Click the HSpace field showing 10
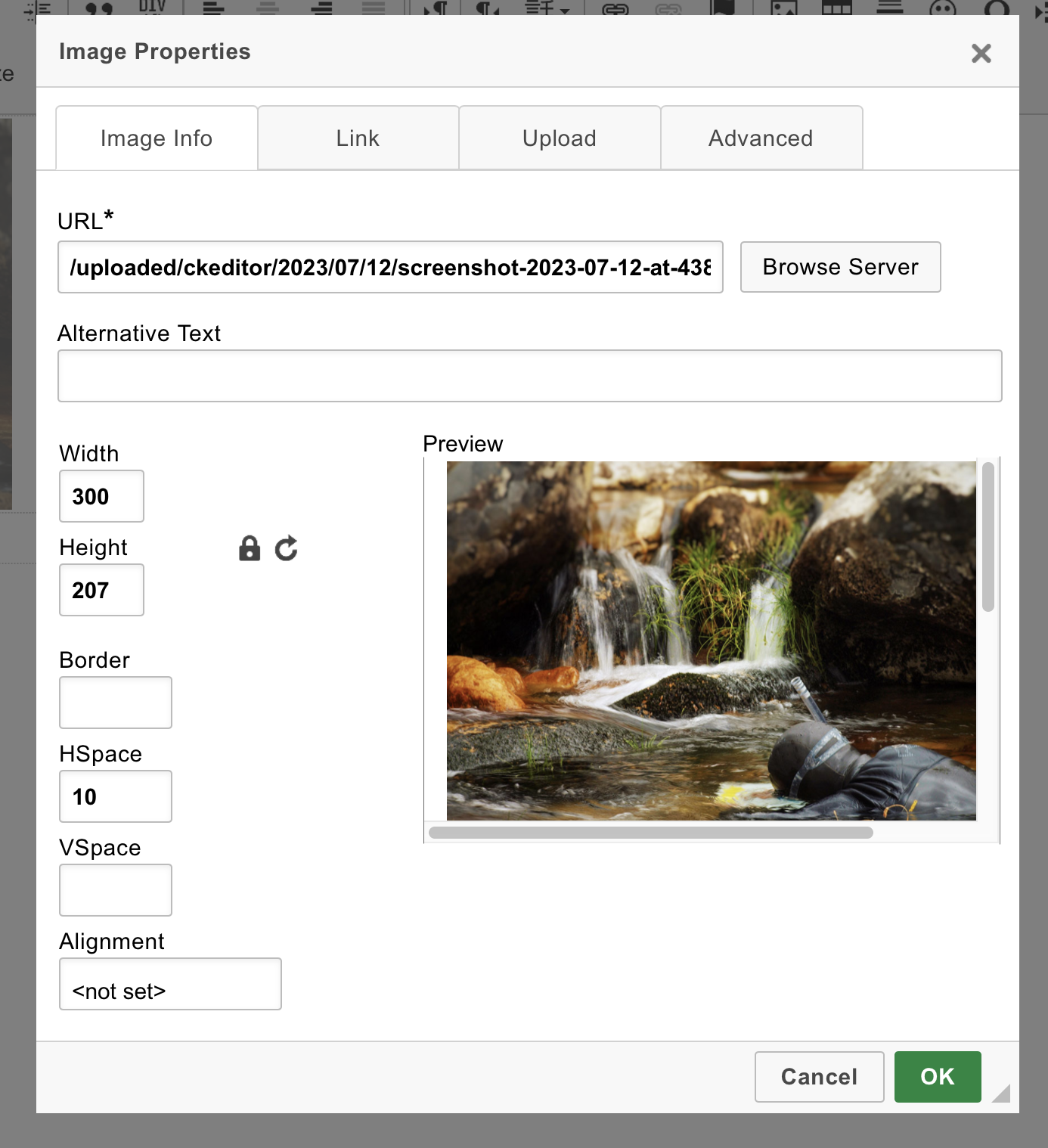The height and width of the screenshot is (1148, 1048). pos(116,796)
